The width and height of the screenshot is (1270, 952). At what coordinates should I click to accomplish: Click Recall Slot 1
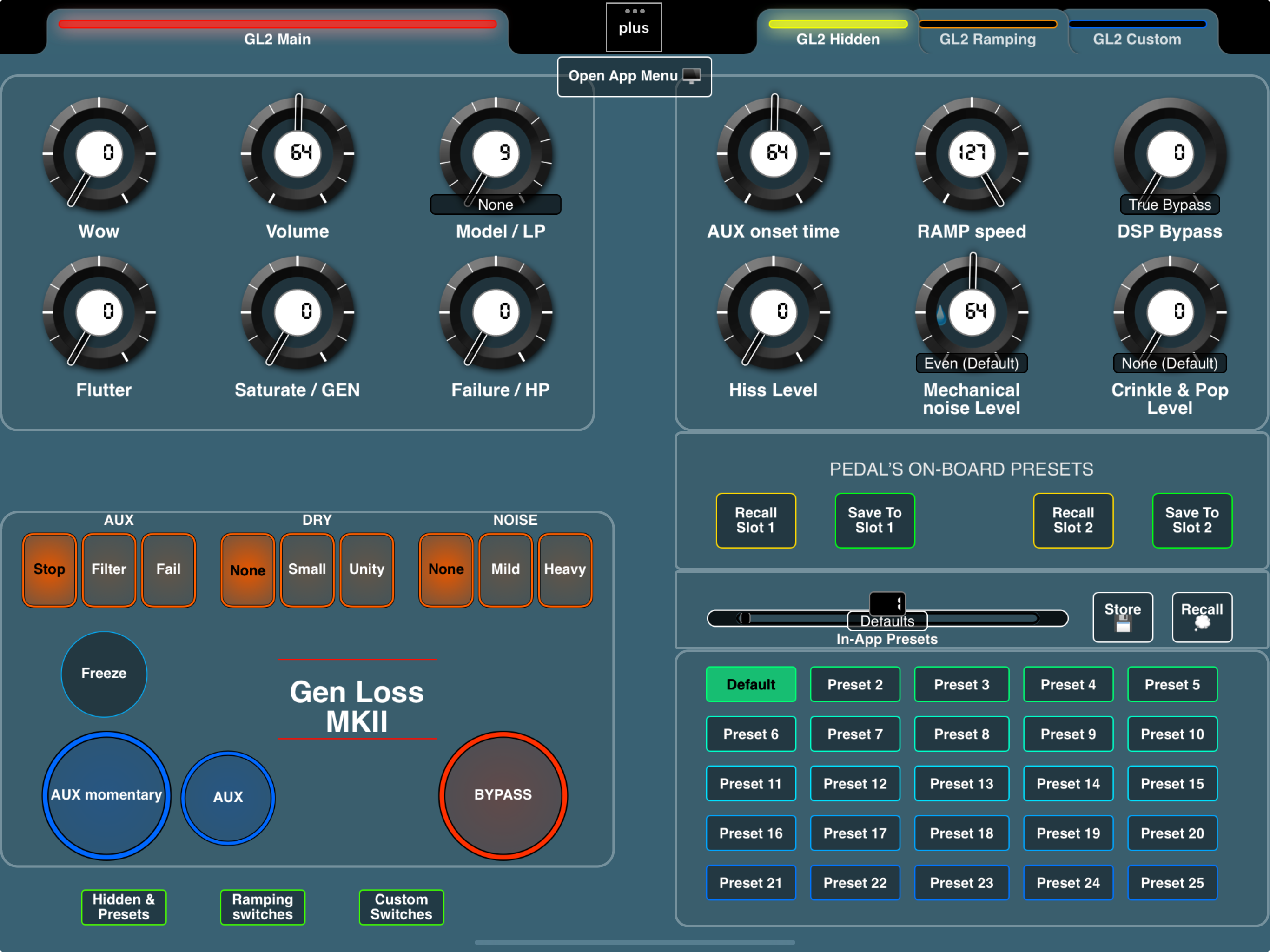755,520
